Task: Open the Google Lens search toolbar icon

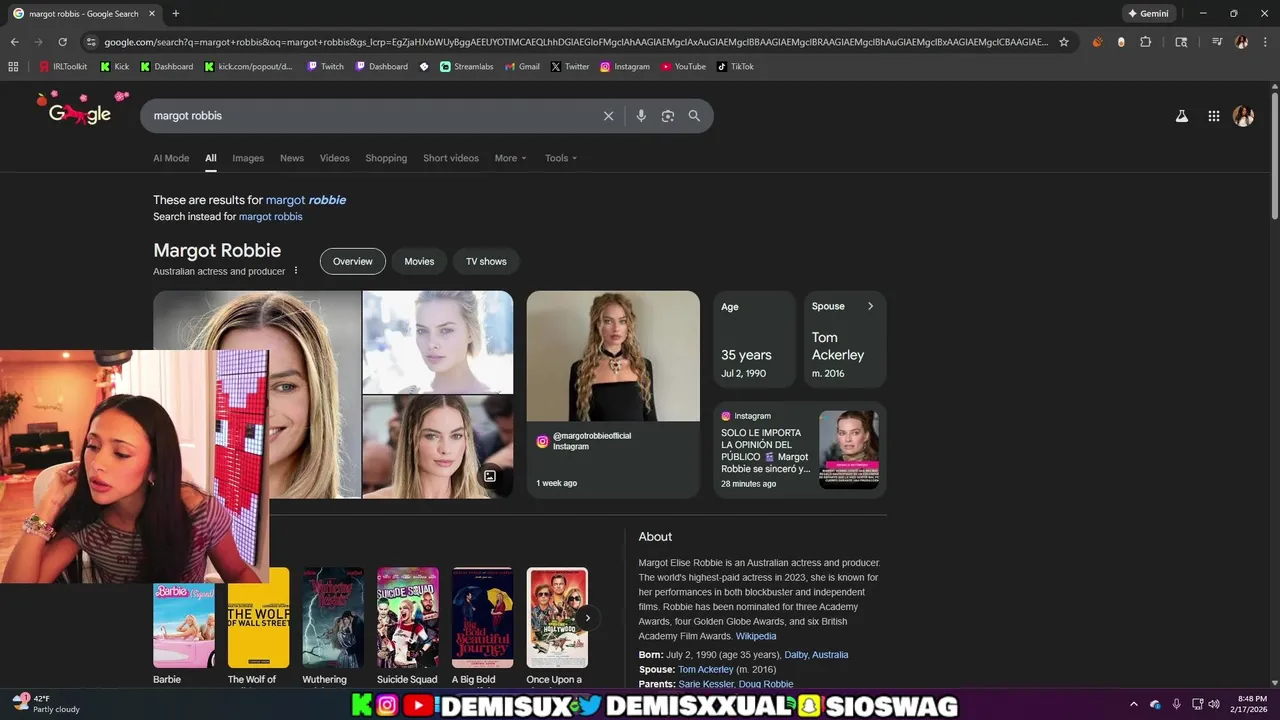Action: point(1181,42)
